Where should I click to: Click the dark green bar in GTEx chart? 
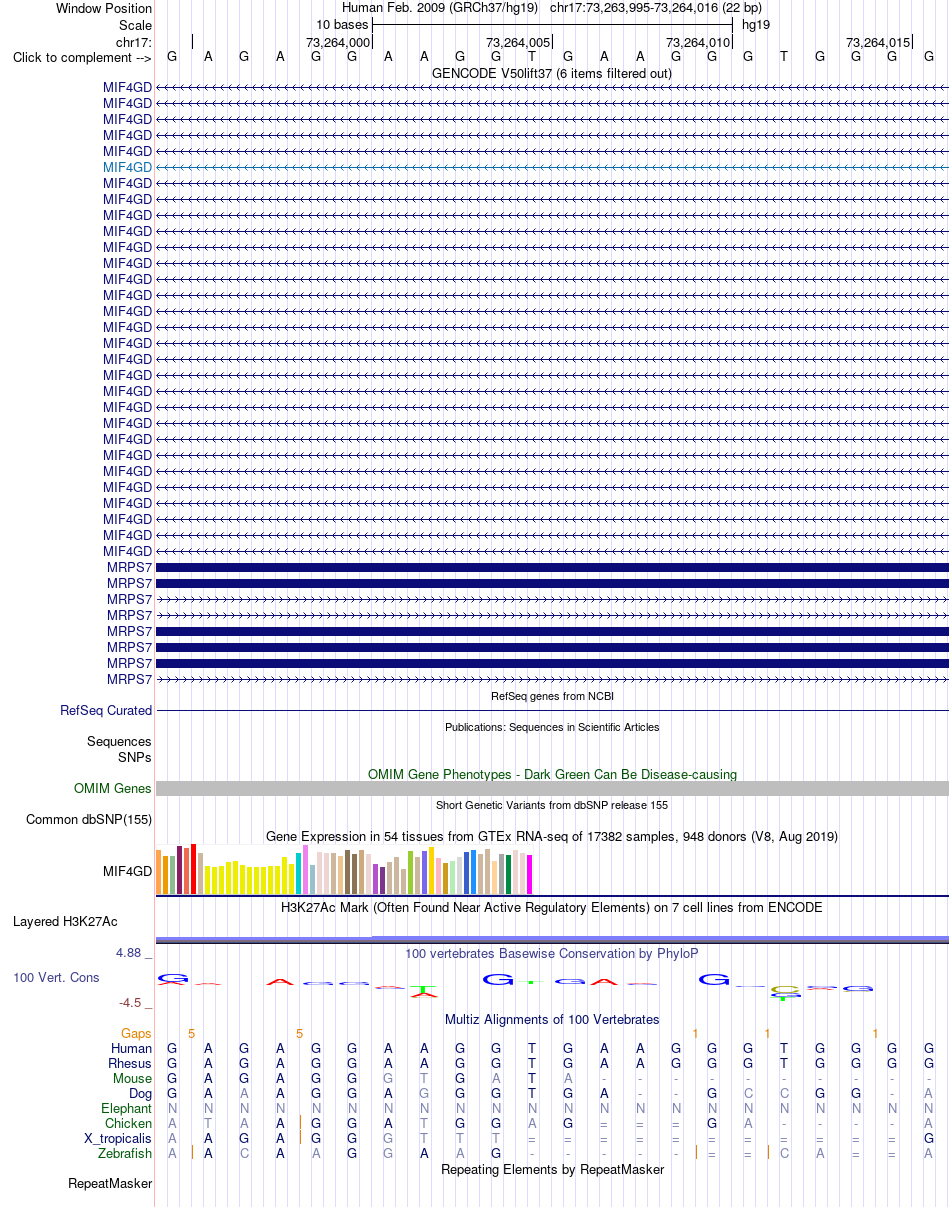[508, 875]
